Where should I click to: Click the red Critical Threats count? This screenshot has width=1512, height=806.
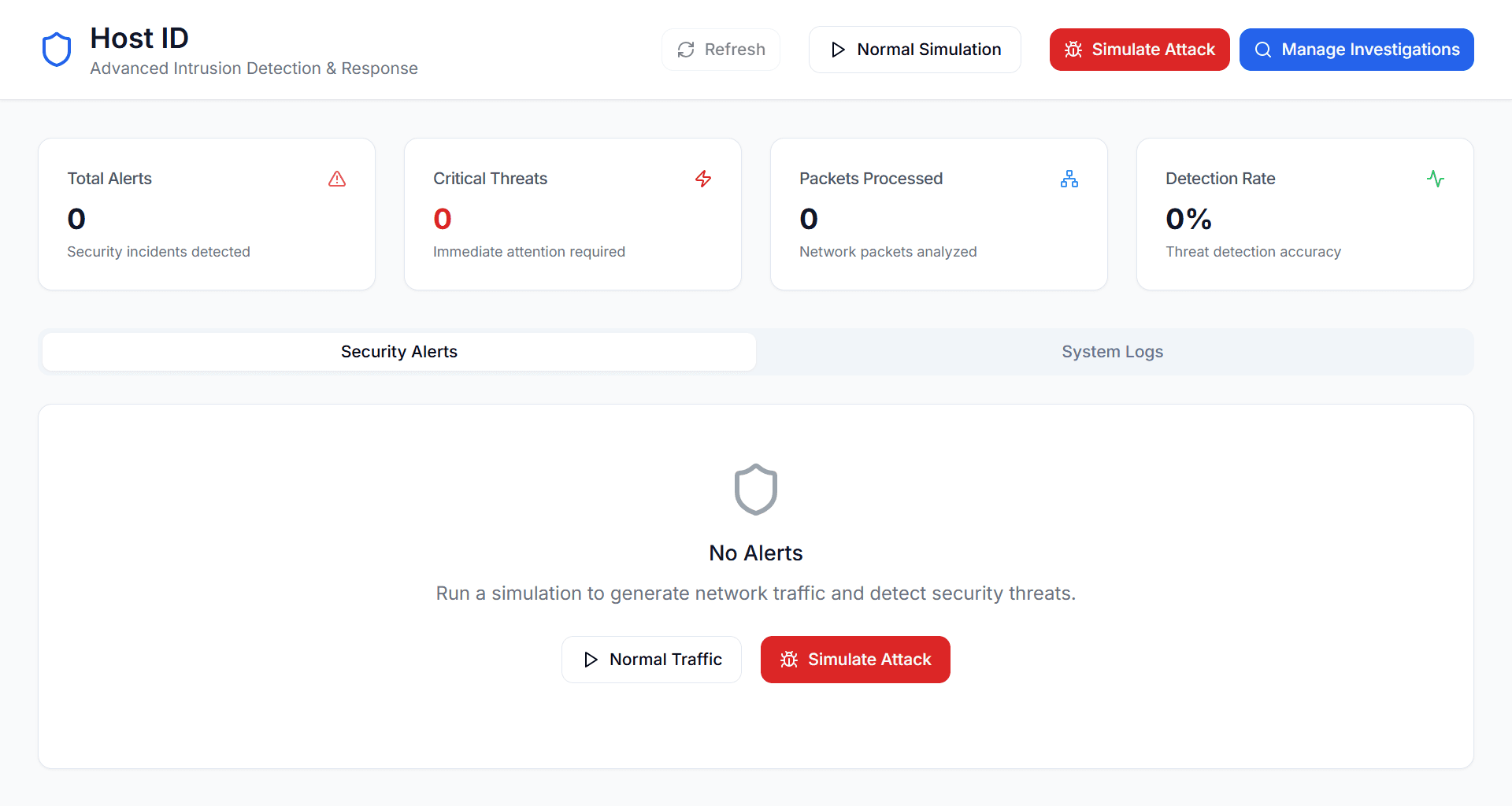[x=443, y=219]
